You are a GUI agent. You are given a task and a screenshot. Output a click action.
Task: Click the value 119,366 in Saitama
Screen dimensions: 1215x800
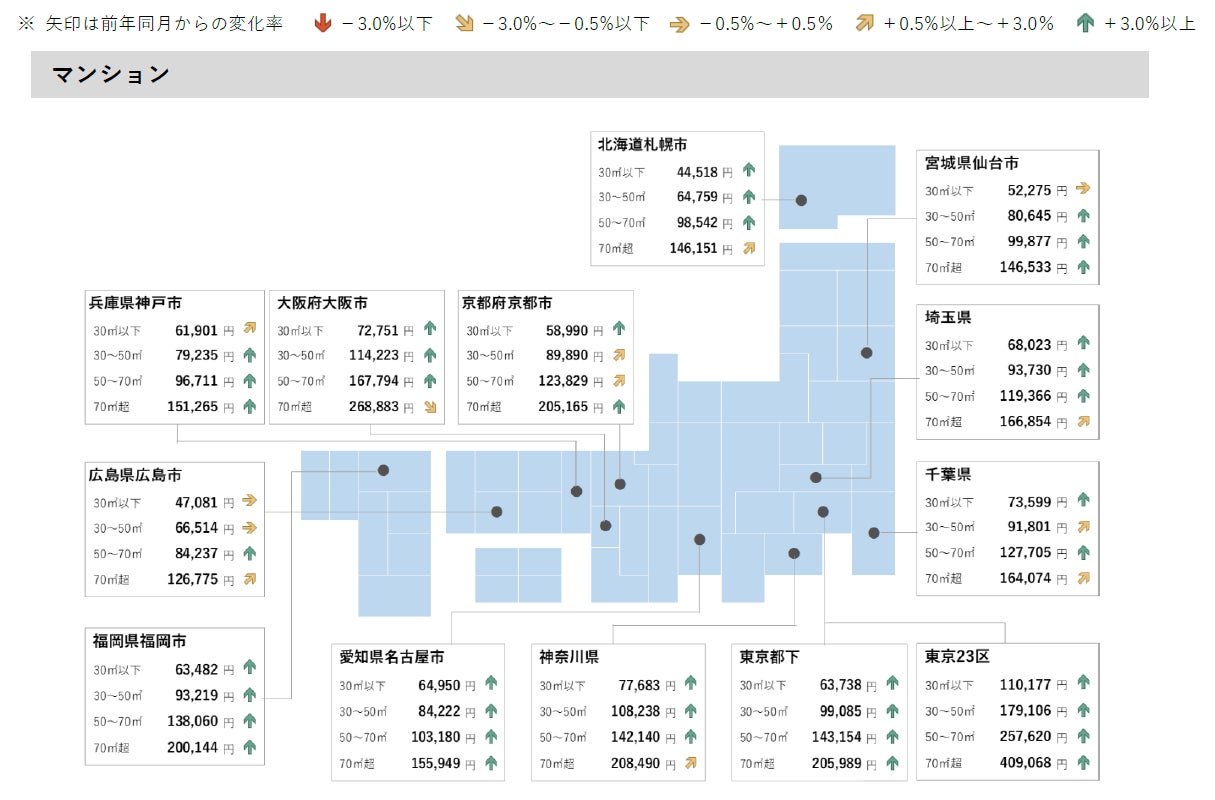[1027, 396]
